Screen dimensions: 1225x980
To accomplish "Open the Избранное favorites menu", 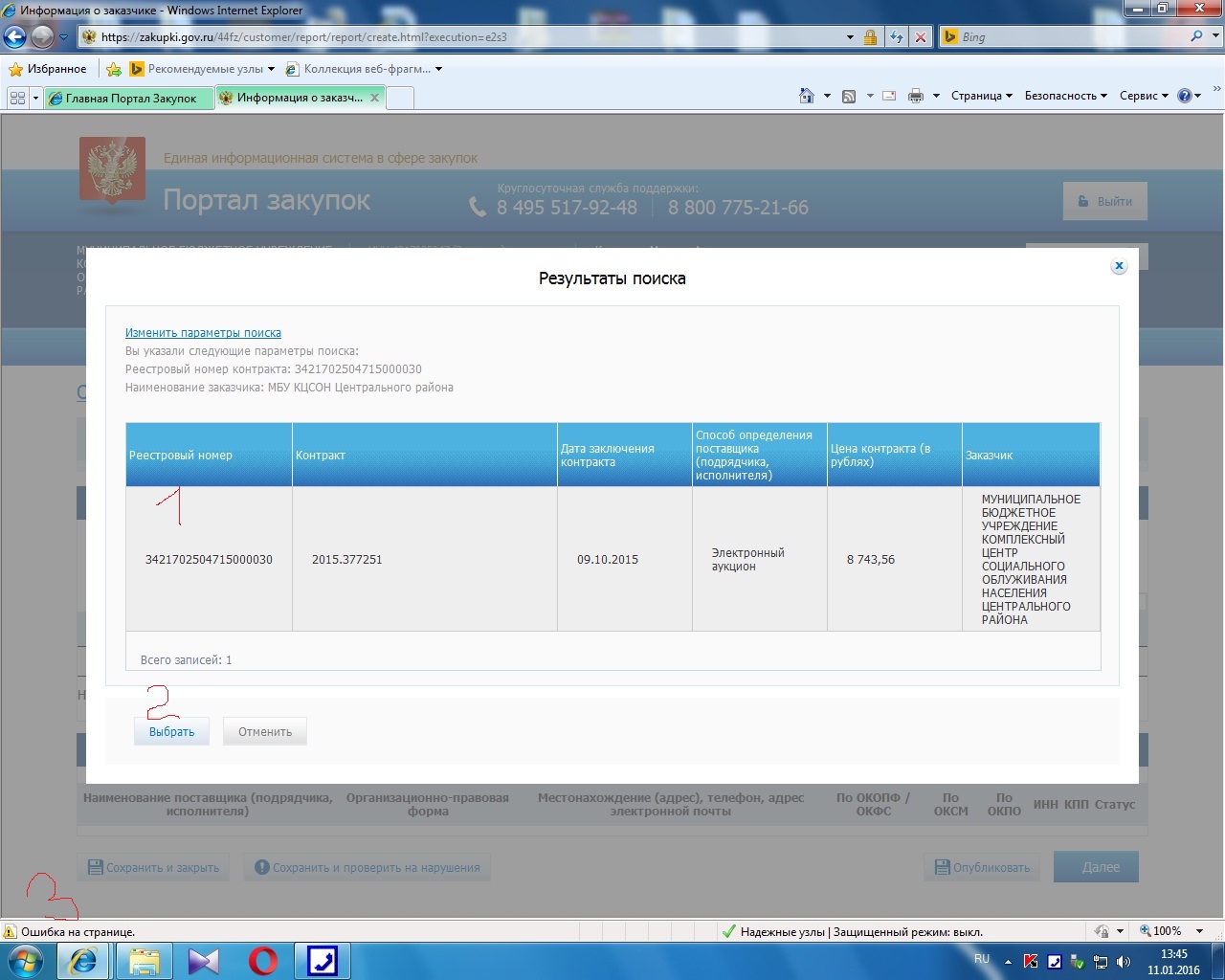I will [x=47, y=69].
